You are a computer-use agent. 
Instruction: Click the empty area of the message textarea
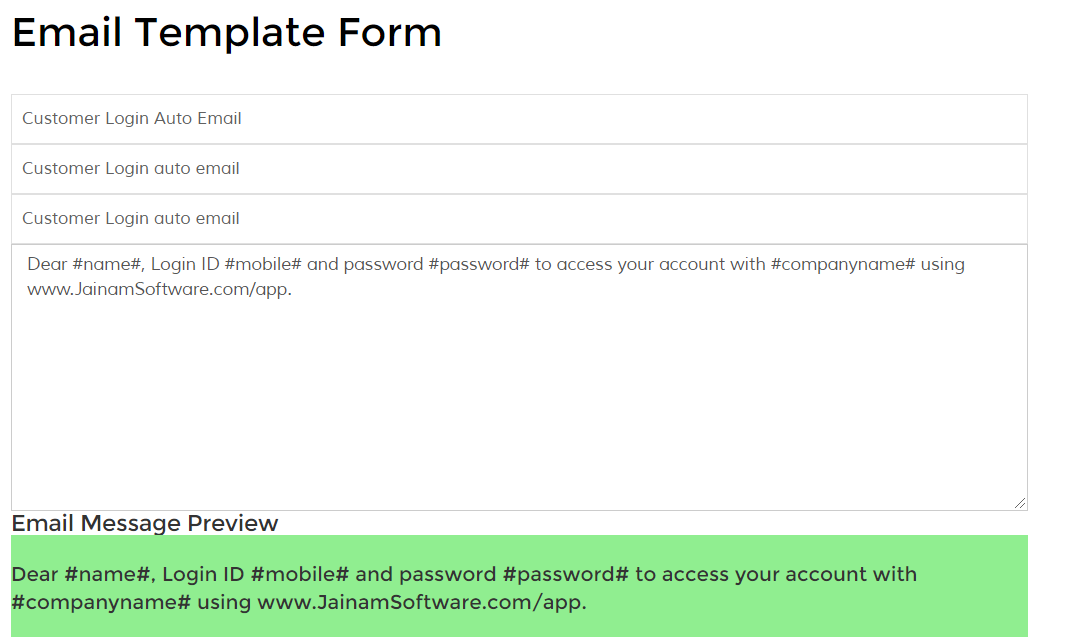pos(519,400)
